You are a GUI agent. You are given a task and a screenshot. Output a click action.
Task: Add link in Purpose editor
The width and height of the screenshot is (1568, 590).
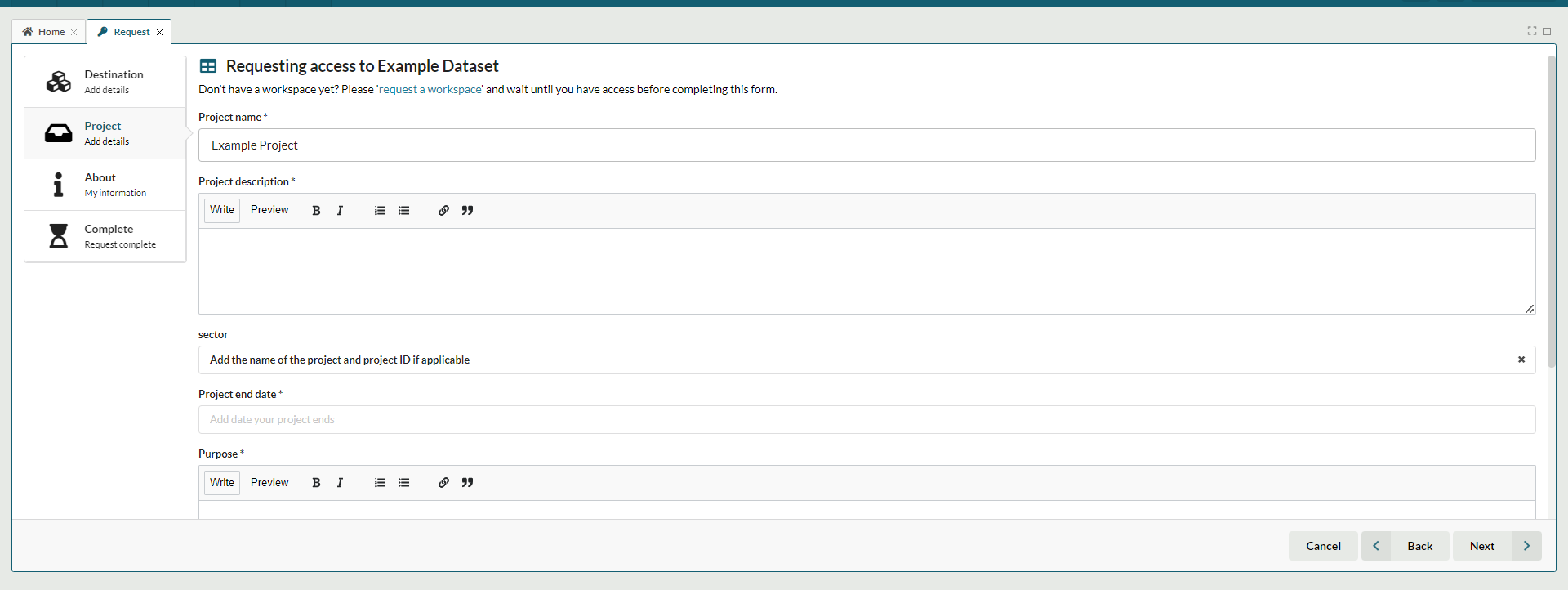coord(443,483)
